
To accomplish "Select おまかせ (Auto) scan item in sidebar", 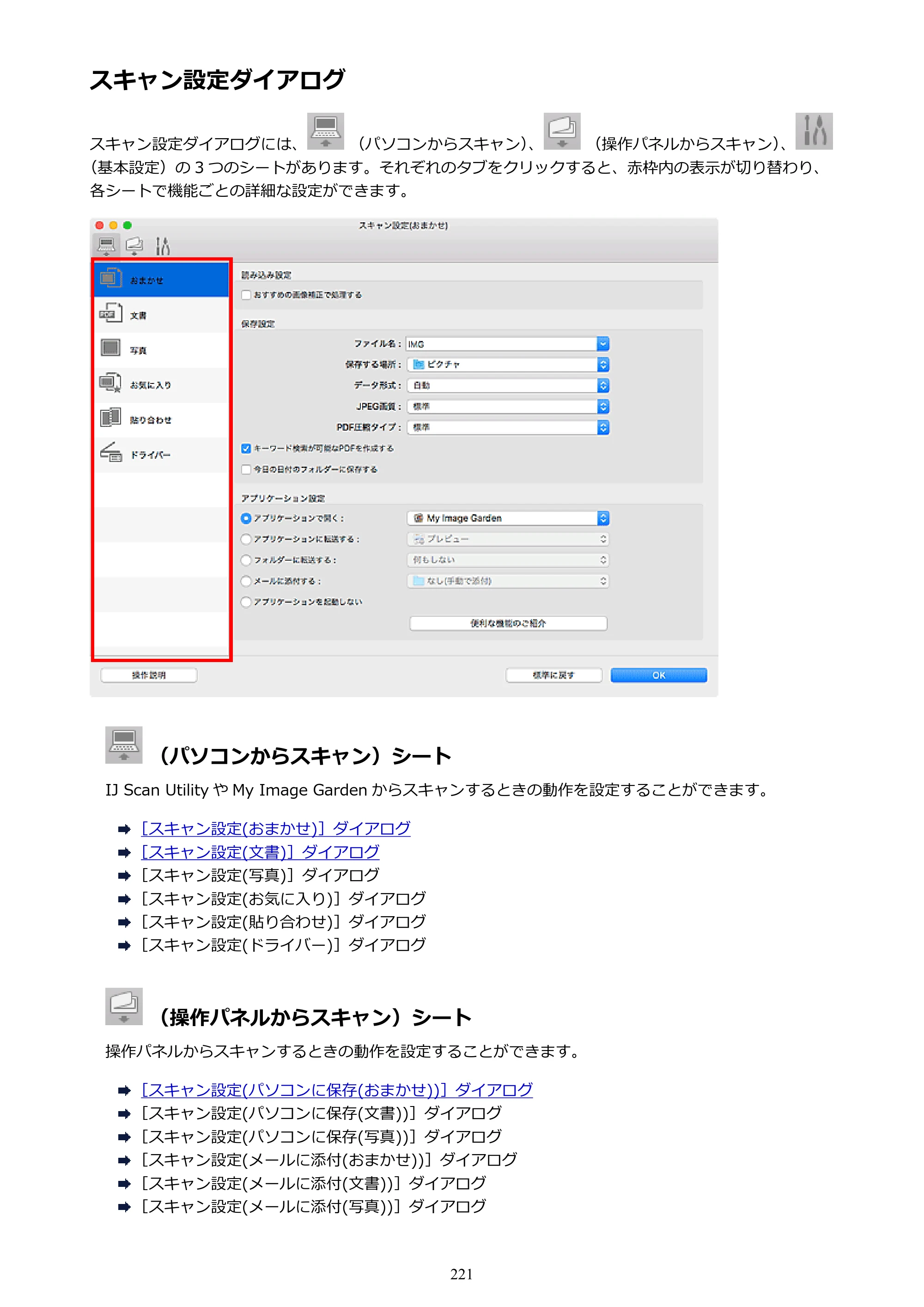I will click(x=162, y=280).
